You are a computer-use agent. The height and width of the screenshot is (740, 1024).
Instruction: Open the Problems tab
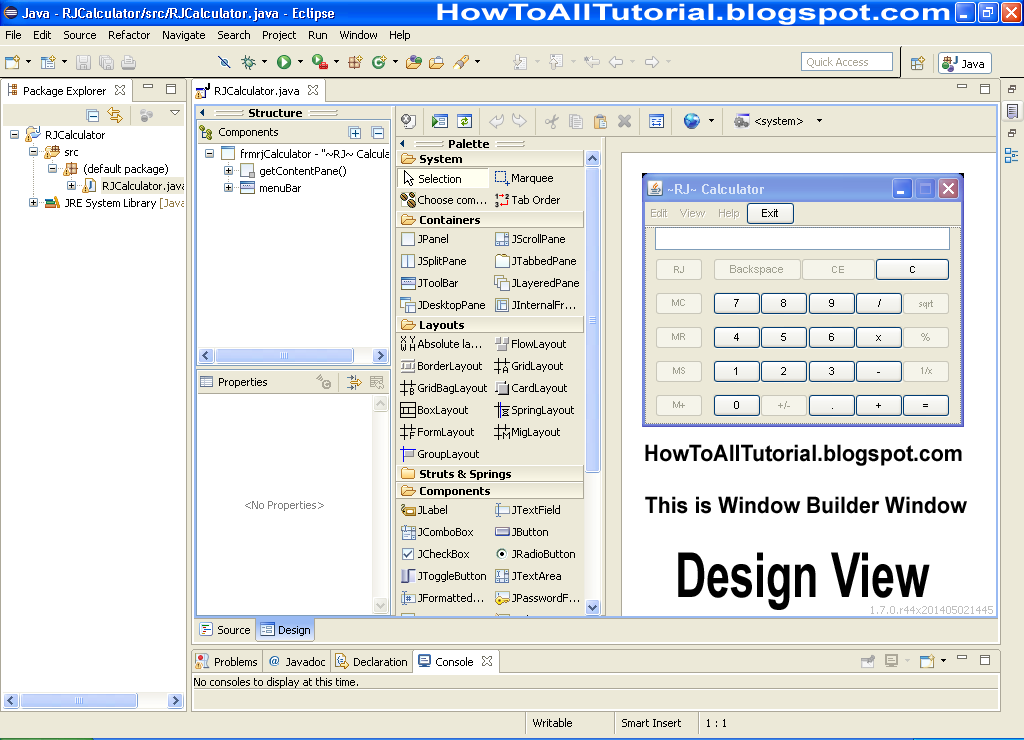(x=227, y=662)
